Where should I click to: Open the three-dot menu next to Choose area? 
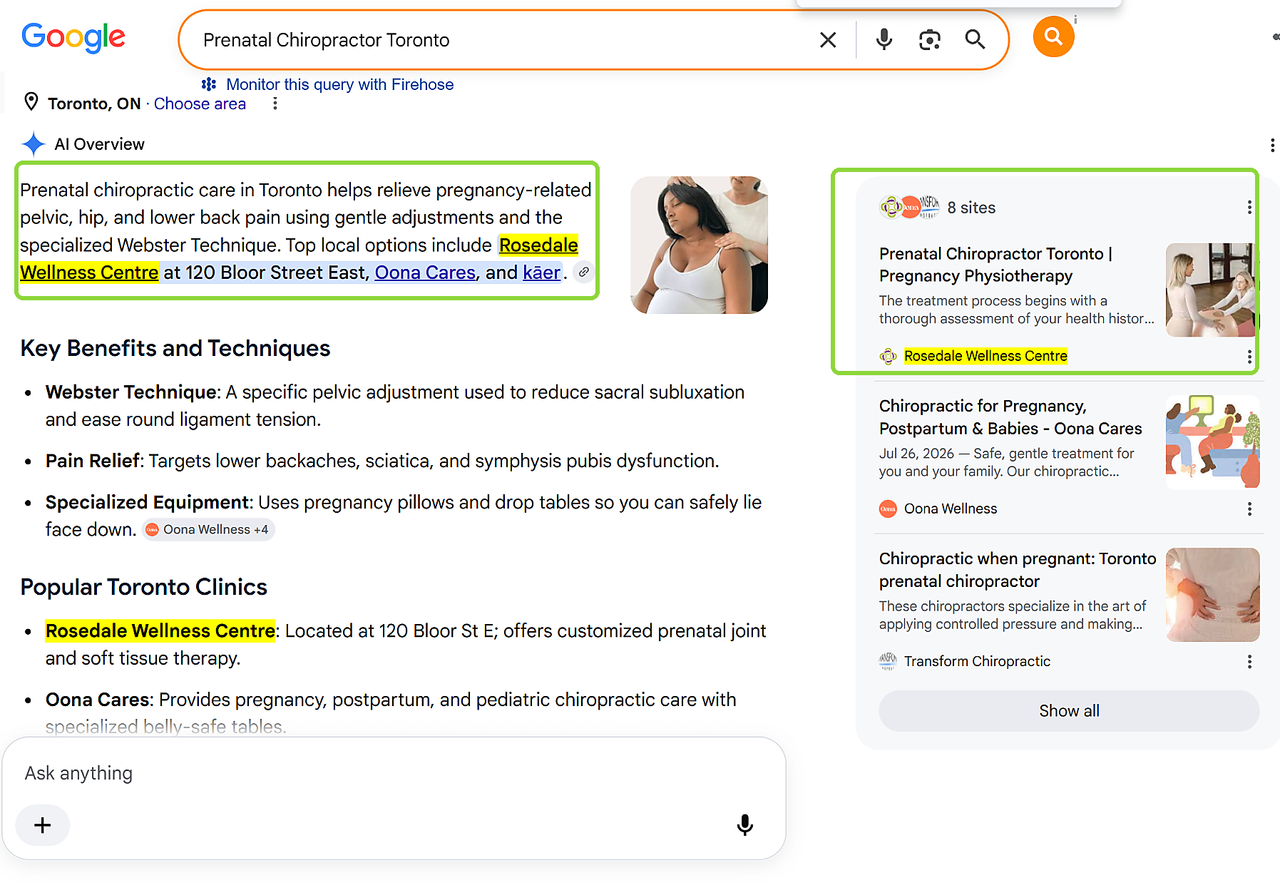pos(275,104)
